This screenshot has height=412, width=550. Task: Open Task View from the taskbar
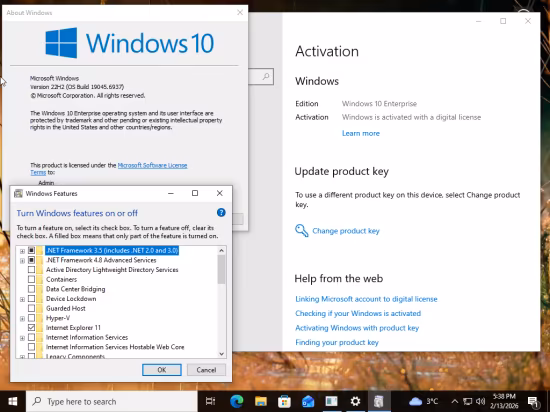pyautogui.click(x=210, y=401)
